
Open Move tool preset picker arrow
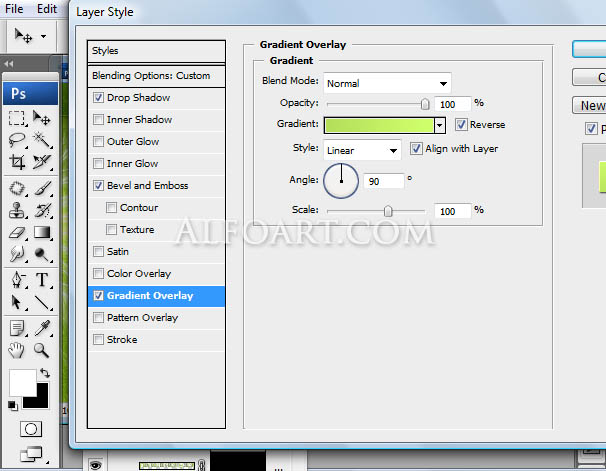pos(43,36)
